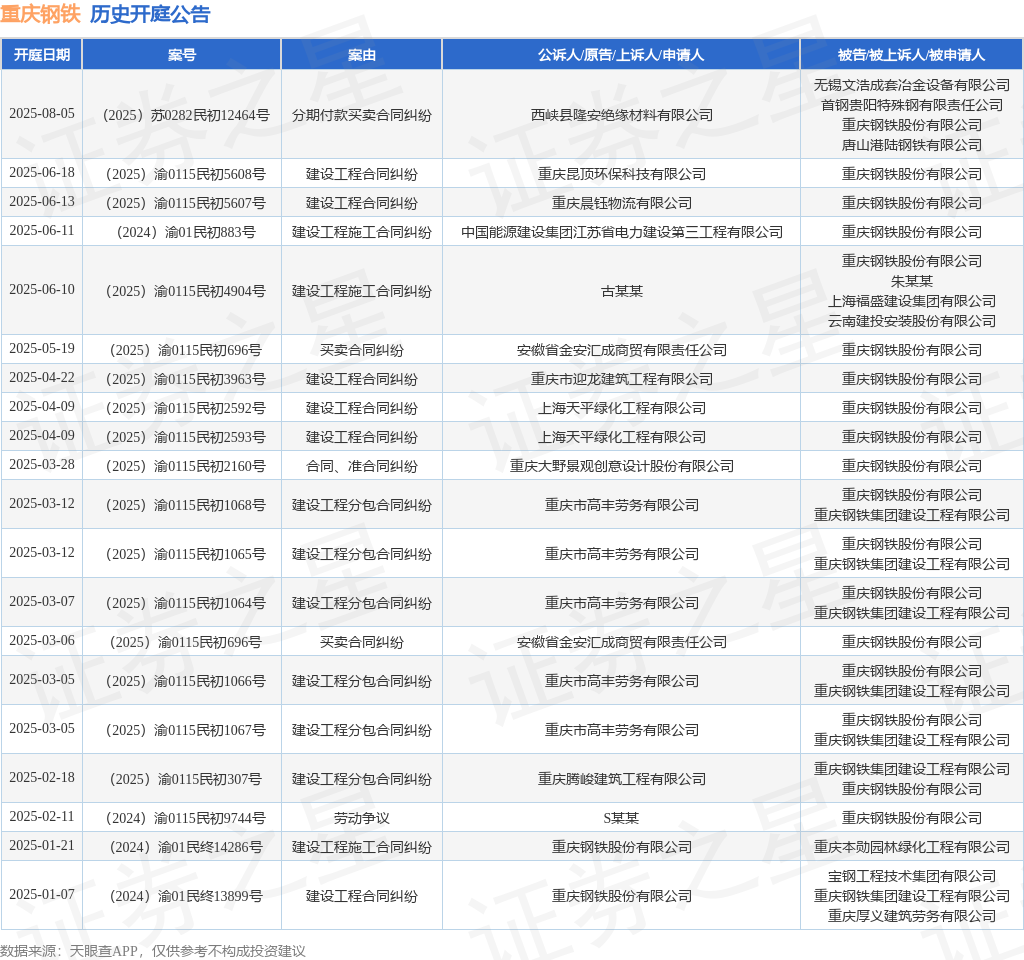
Task: Select the 被告/被上诉人/被申请人 column header
Action: [x=912, y=55]
